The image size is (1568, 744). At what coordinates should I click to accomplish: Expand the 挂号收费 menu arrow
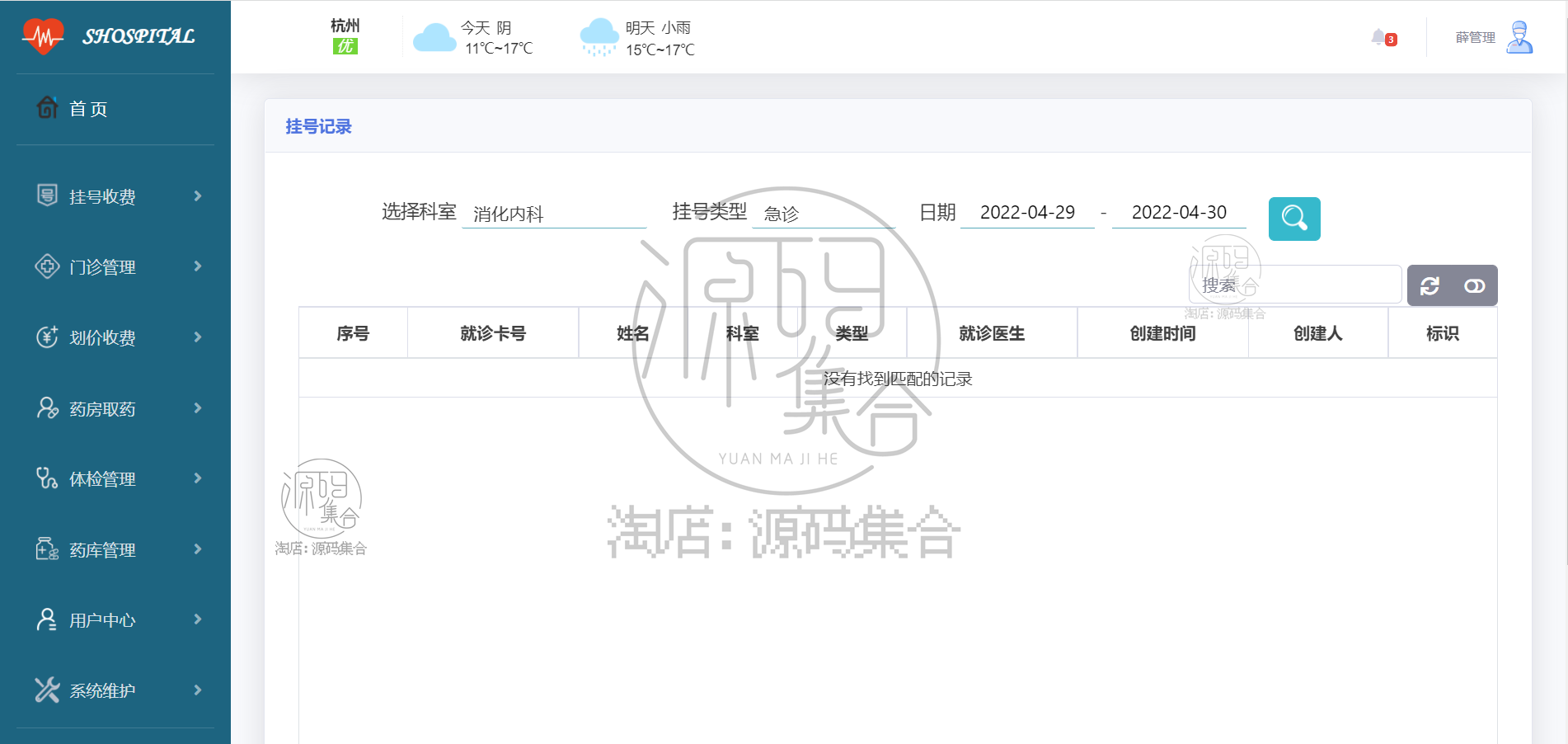click(198, 195)
